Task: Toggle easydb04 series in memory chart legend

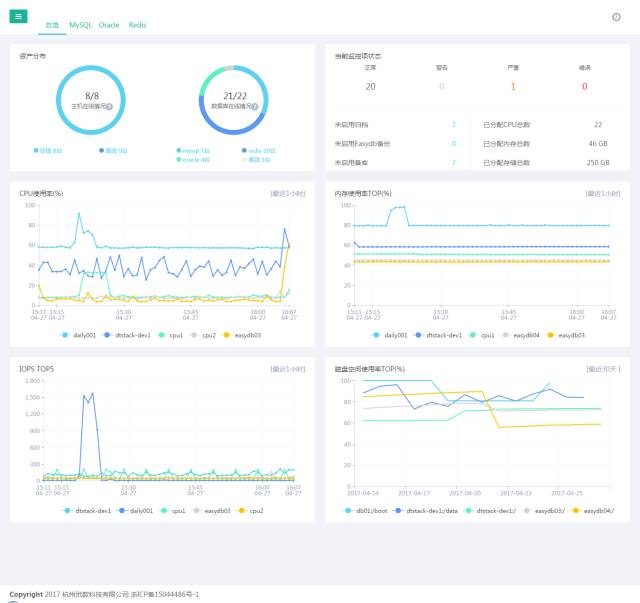Action: click(x=521, y=335)
